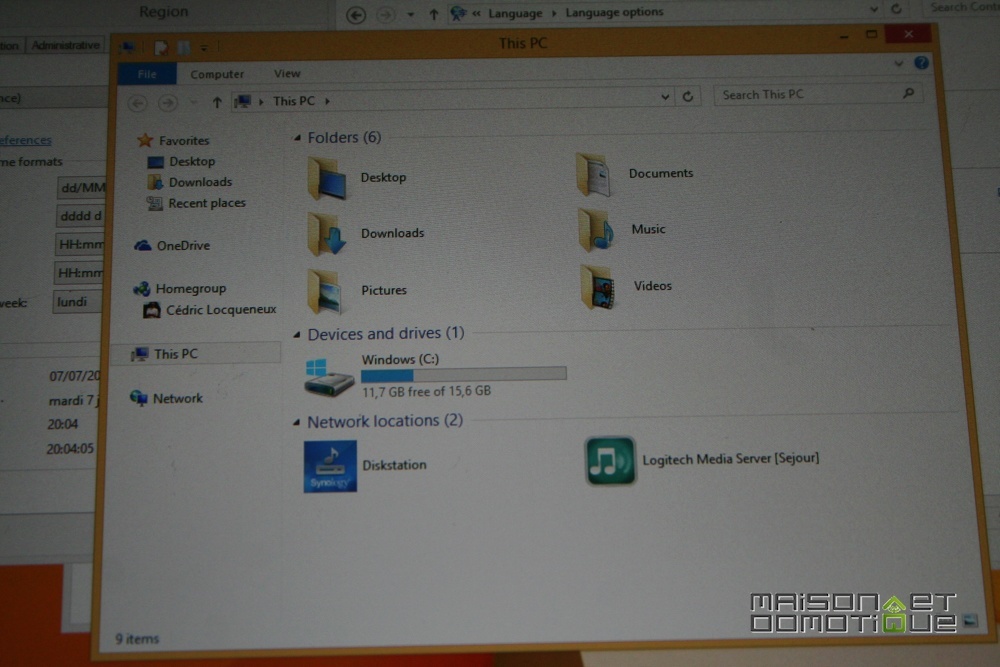Switch to the Computer ribbon tab
The width and height of the screenshot is (1000, 667).
click(x=217, y=74)
